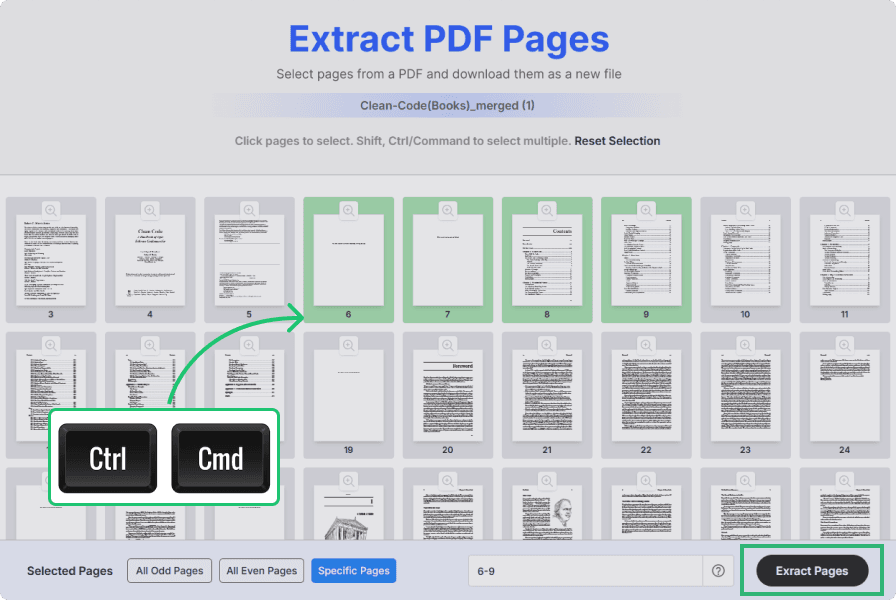Switch to All Odd Pages mode
The image size is (896, 600).
pyautogui.click(x=169, y=570)
